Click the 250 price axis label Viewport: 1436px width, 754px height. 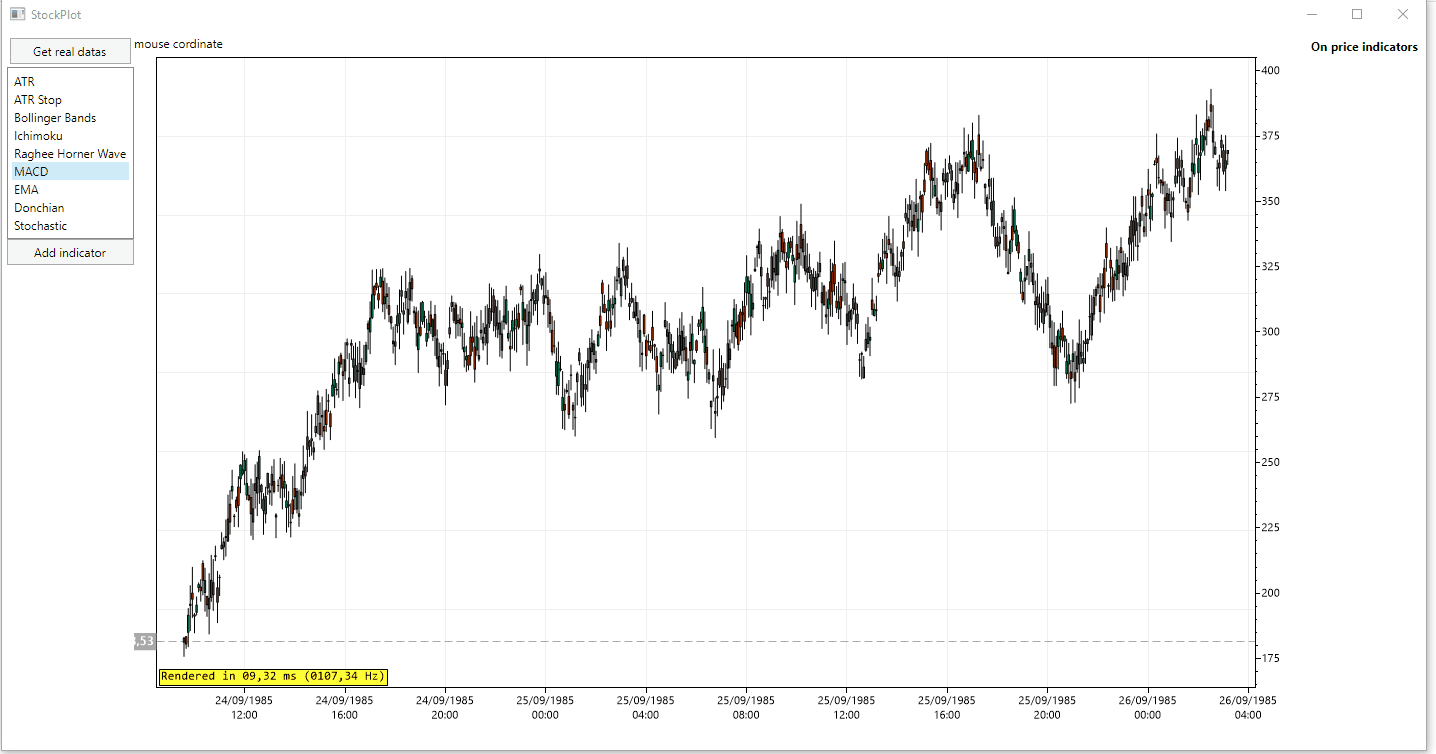[1271, 462]
